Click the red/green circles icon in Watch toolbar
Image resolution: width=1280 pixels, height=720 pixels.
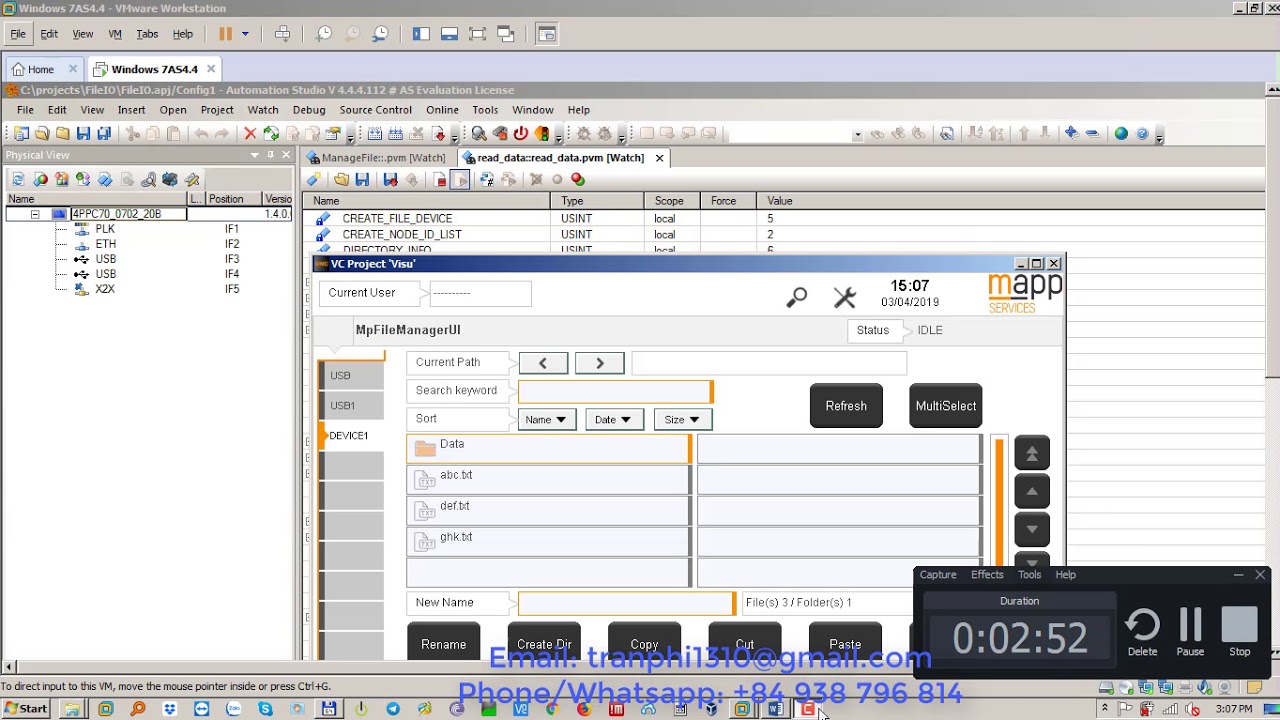pyautogui.click(x=577, y=179)
